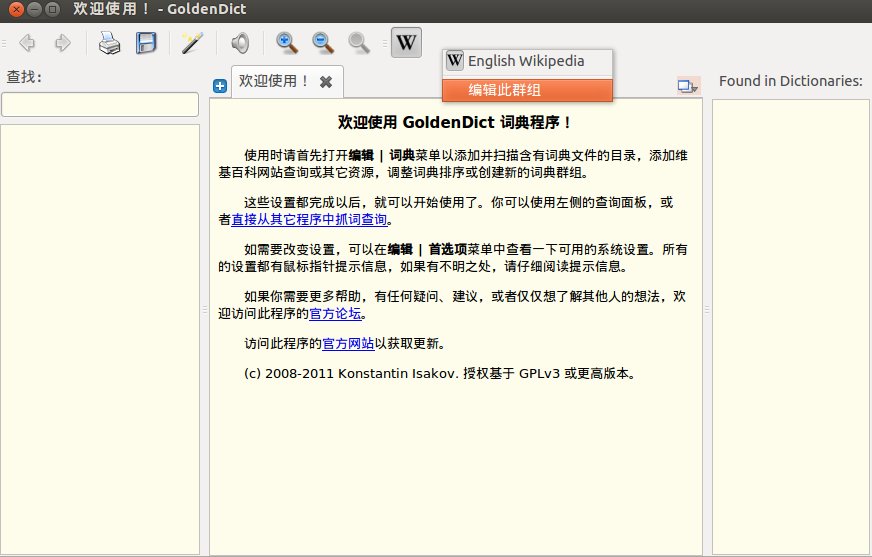The height and width of the screenshot is (557, 872).
Task: Visit the 官方网站 website link
Action: pyautogui.click(x=348, y=344)
